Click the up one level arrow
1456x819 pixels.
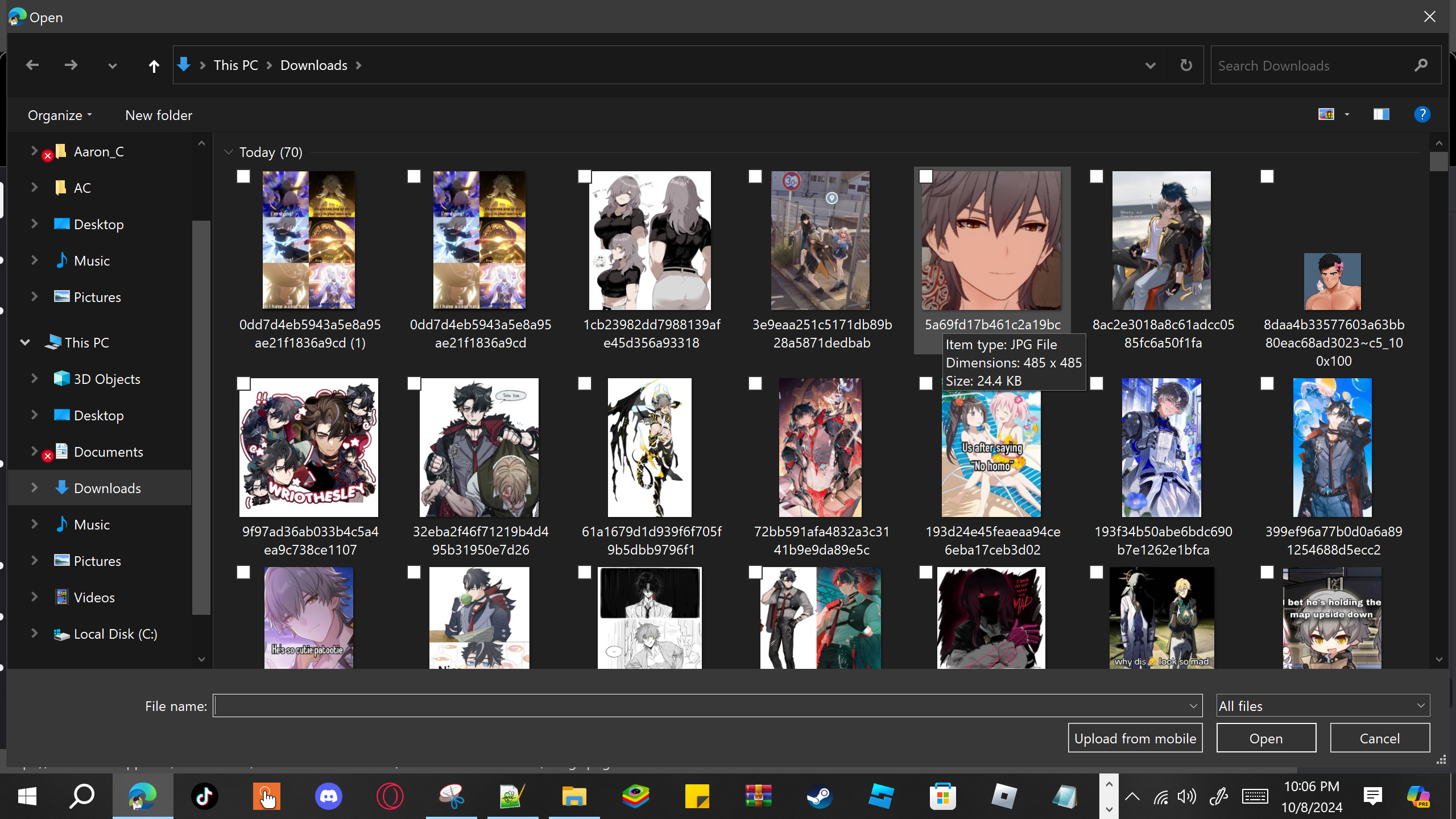point(154,66)
